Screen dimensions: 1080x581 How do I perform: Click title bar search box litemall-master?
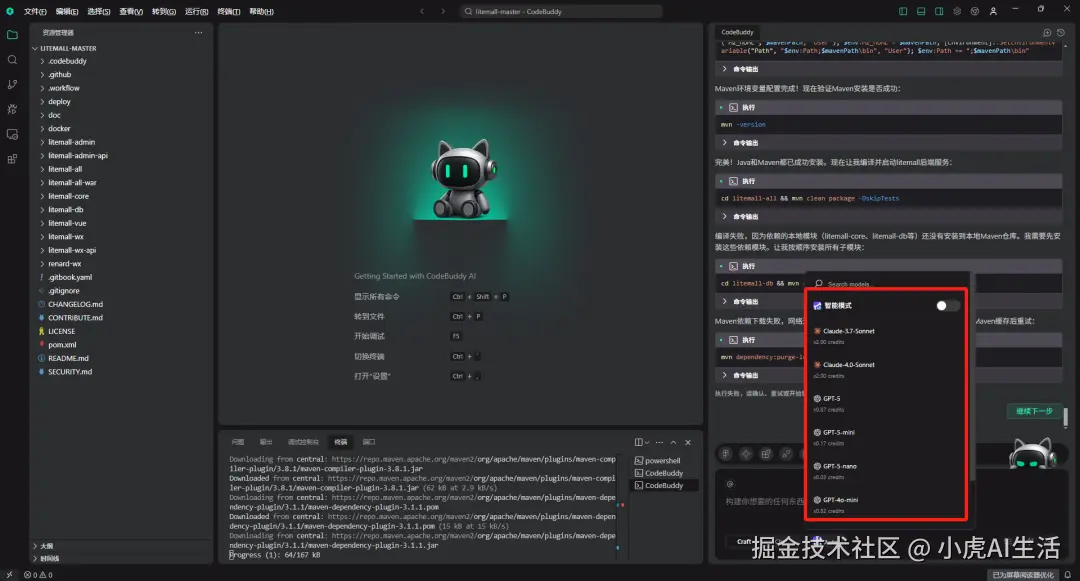[x=561, y=12]
